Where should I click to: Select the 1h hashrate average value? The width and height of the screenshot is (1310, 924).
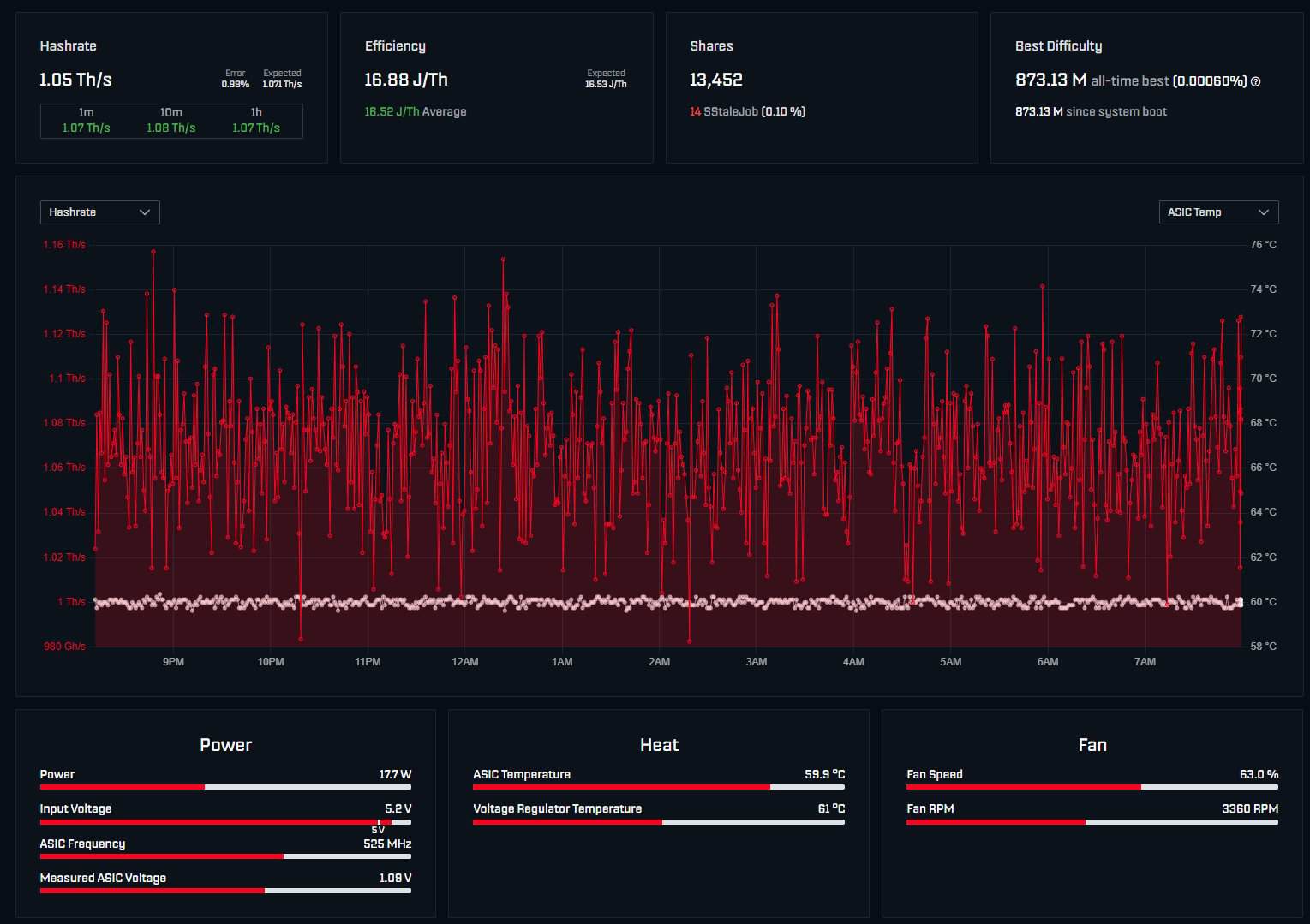pos(255,128)
